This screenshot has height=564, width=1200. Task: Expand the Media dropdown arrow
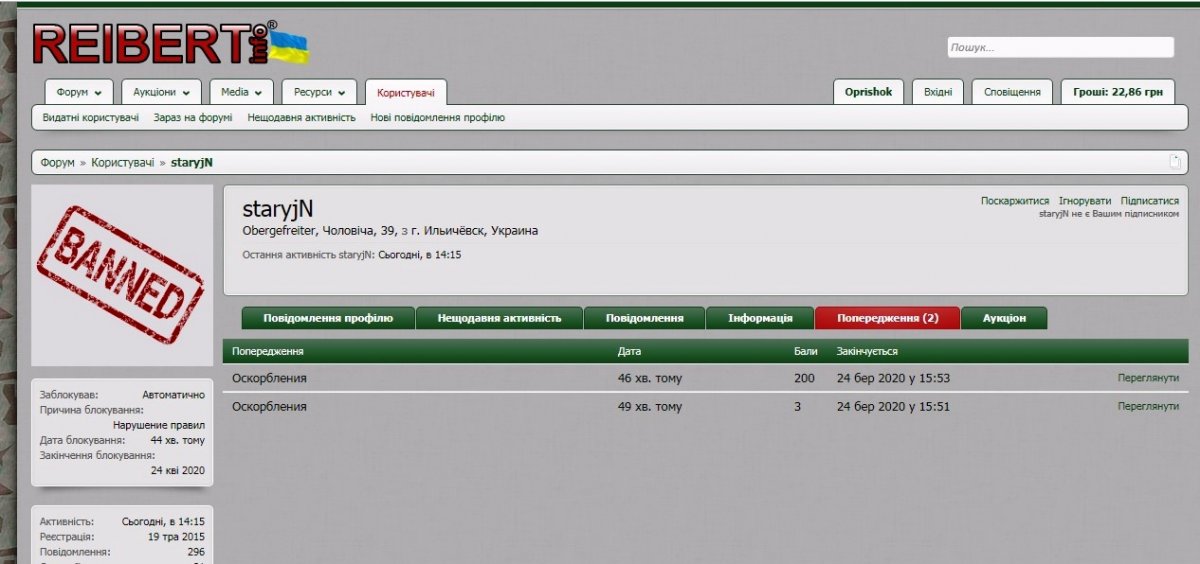[258, 92]
